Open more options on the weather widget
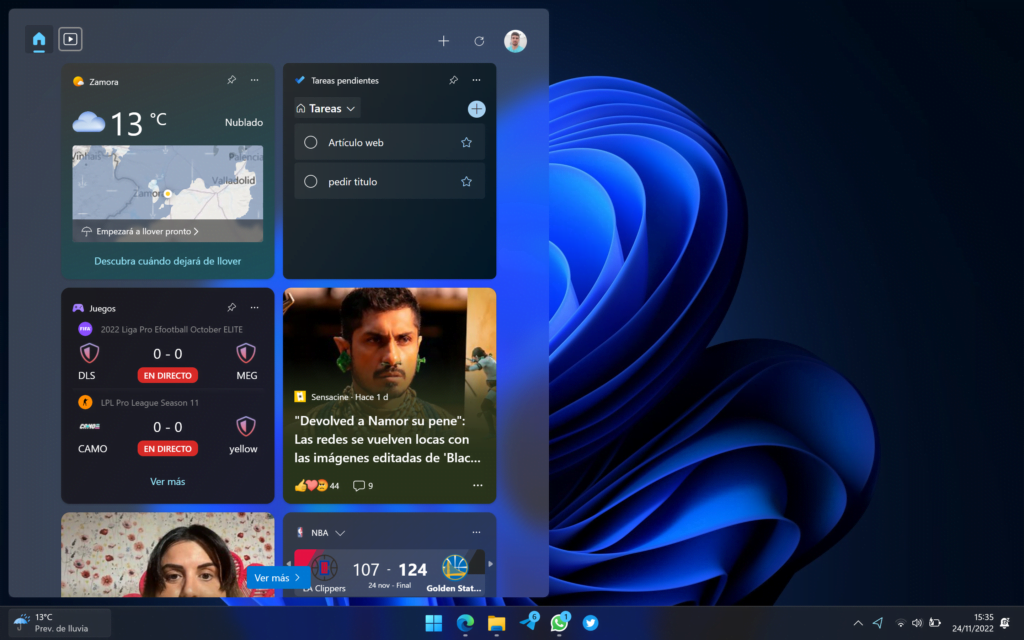1024x640 pixels. pos(255,80)
